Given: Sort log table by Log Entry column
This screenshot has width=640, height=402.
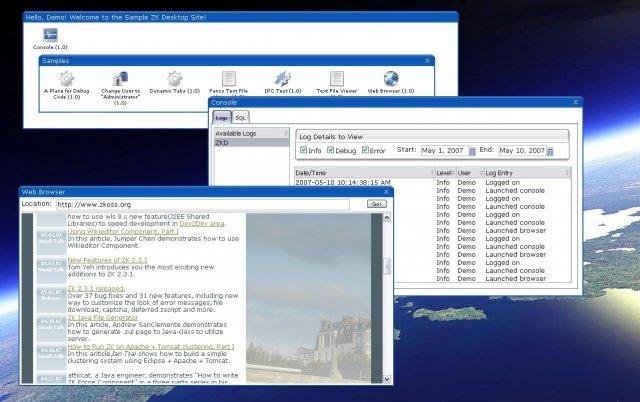Looking at the screenshot, I should click(527, 173).
